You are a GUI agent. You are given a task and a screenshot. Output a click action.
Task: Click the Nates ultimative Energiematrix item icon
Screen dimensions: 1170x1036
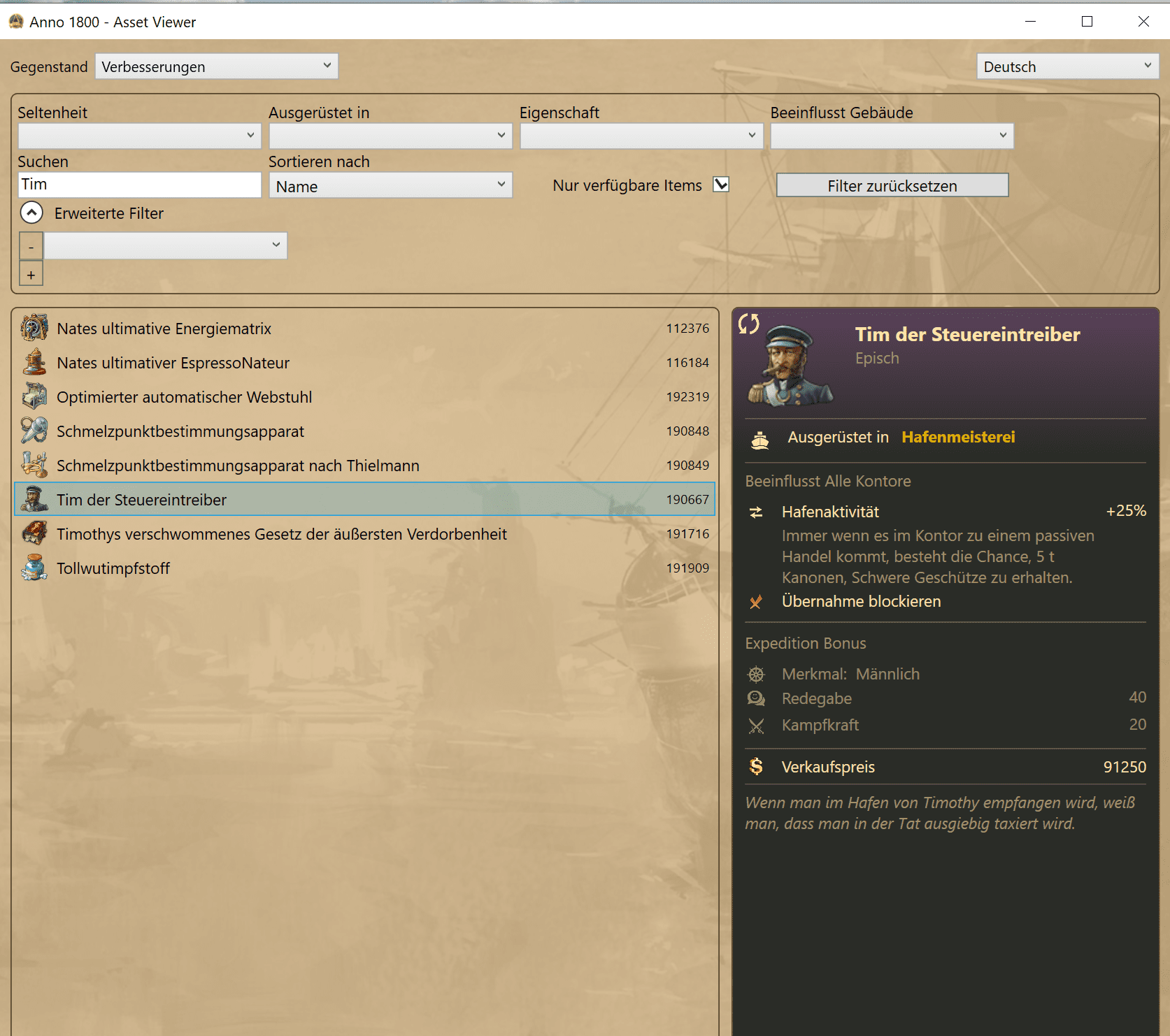coord(34,328)
